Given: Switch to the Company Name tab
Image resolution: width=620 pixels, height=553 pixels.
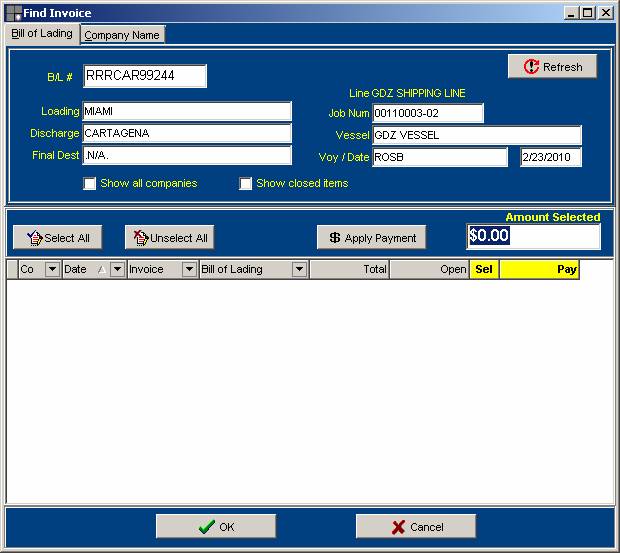Looking at the screenshot, I should pyautogui.click(x=122, y=35).
